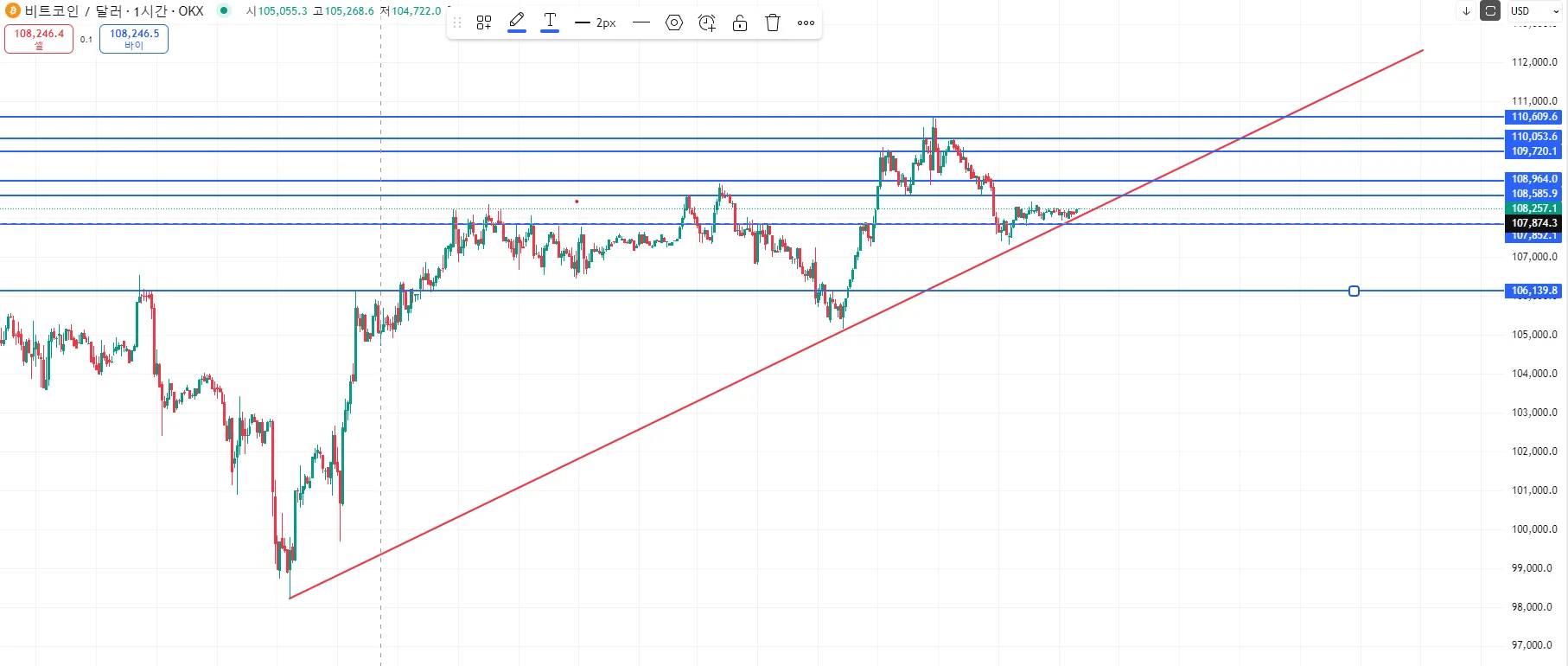Click the 105,000.0 axis value
The image size is (1568, 666).
click(x=1534, y=335)
